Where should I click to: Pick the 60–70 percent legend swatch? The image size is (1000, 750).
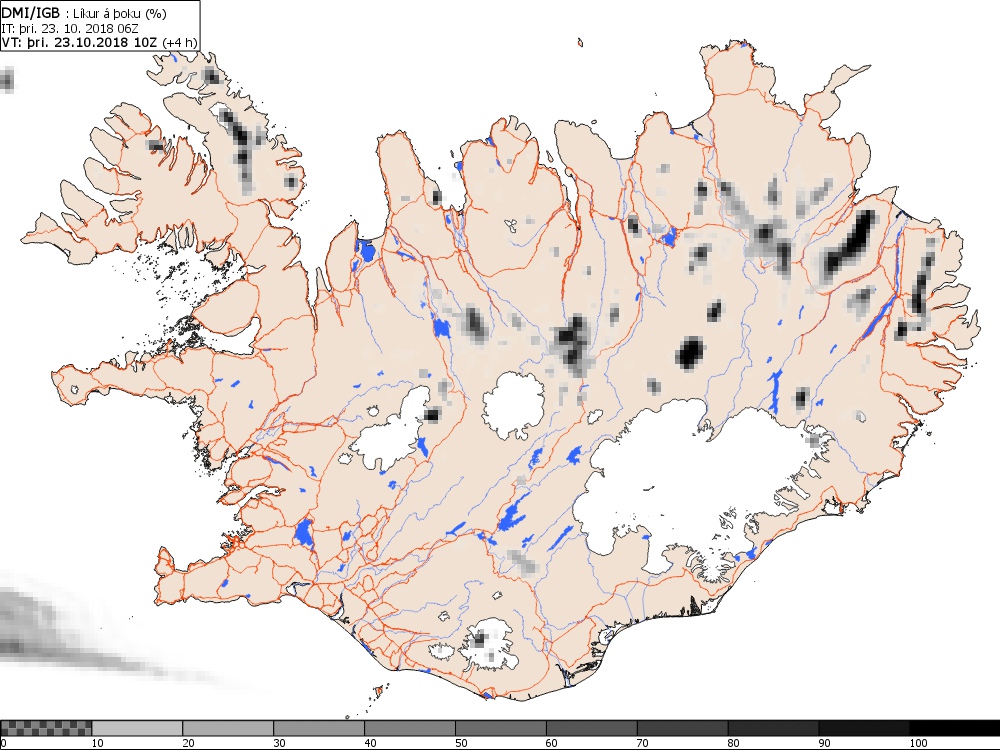pos(591,728)
